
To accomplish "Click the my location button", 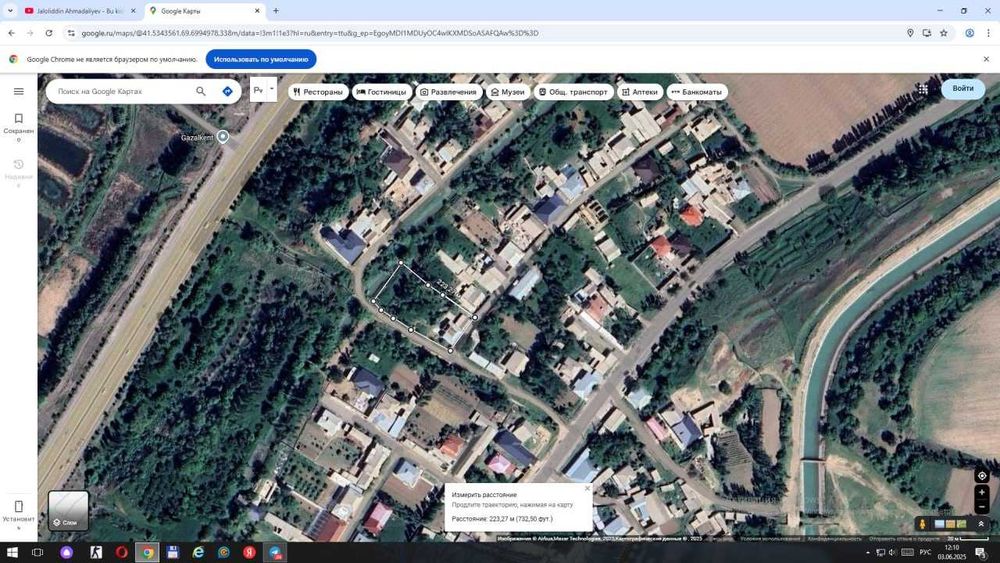I will click(982, 476).
